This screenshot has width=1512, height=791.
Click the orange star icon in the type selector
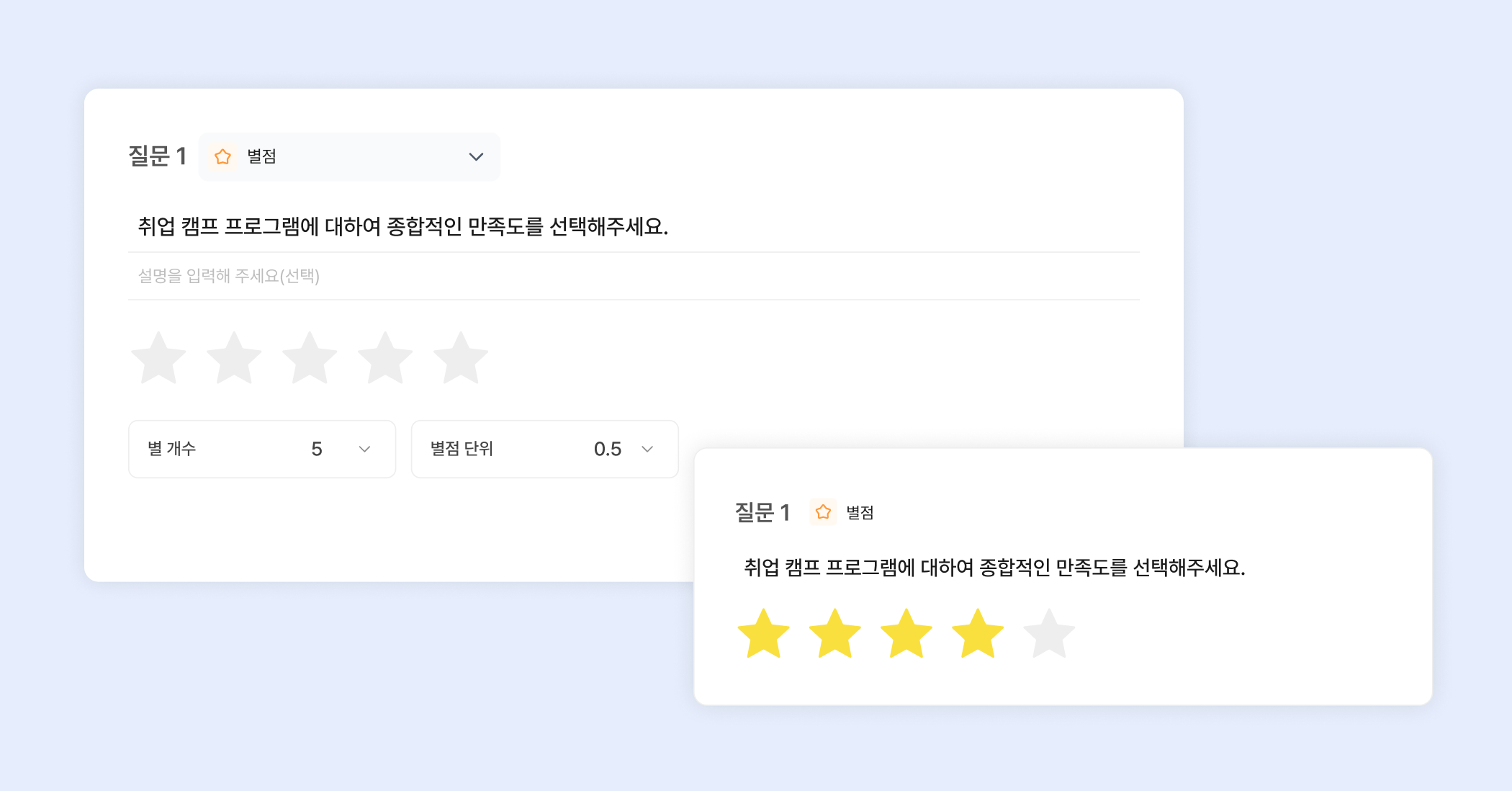pyautogui.click(x=223, y=156)
